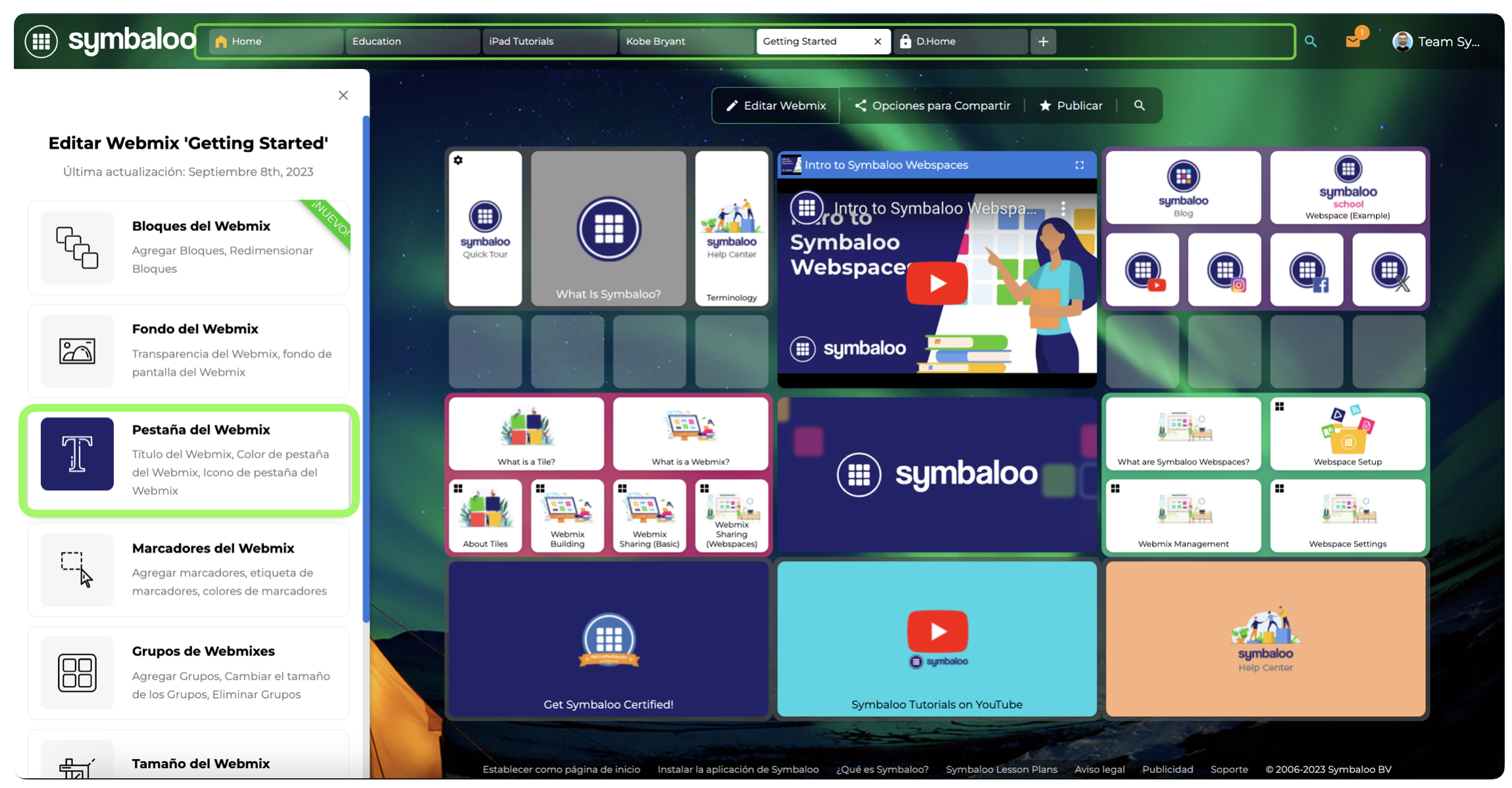1512x788 pixels.
Task: Open the Aviso legal footer link
Action: (x=1099, y=769)
